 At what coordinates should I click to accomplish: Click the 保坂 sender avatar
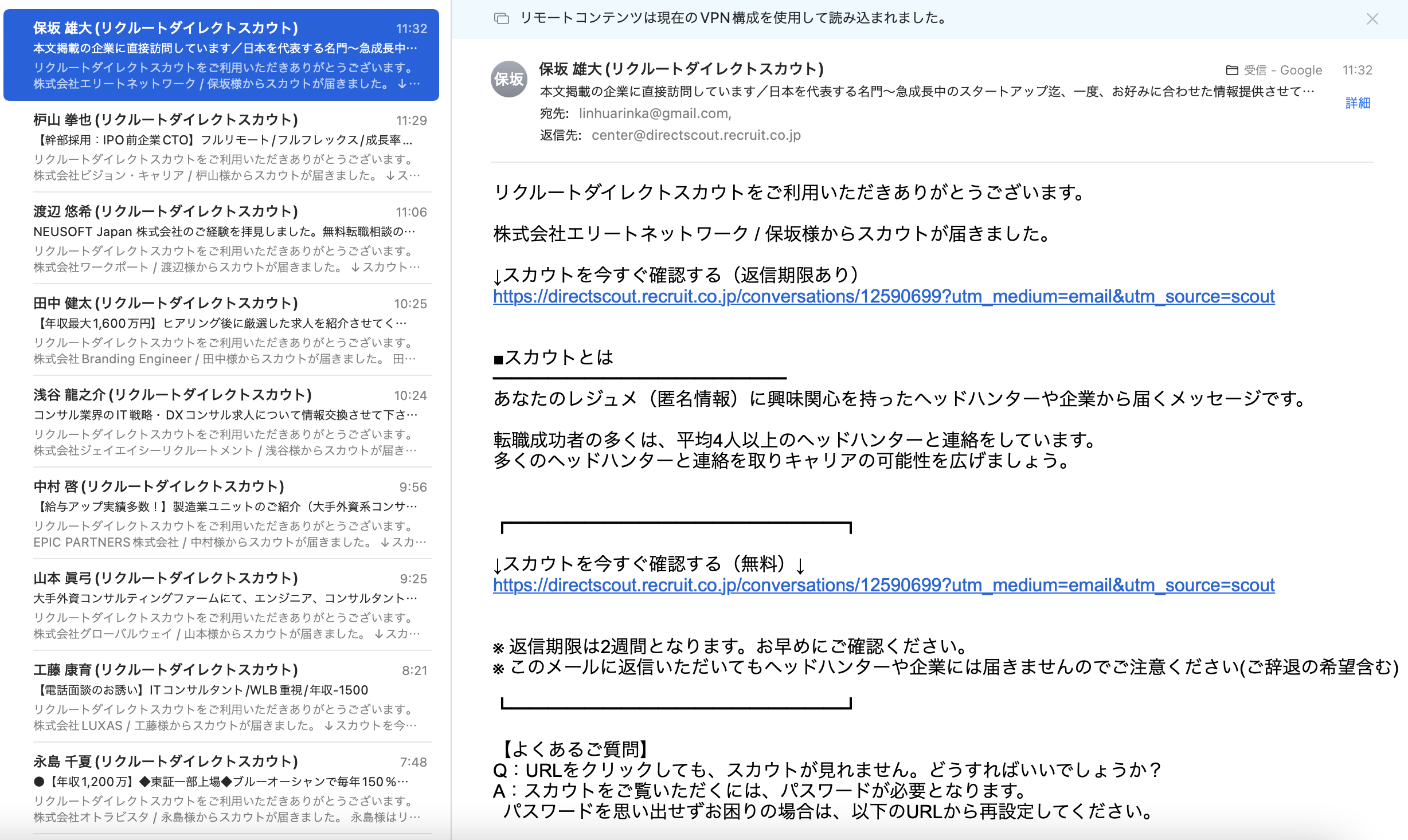click(509, 79)
